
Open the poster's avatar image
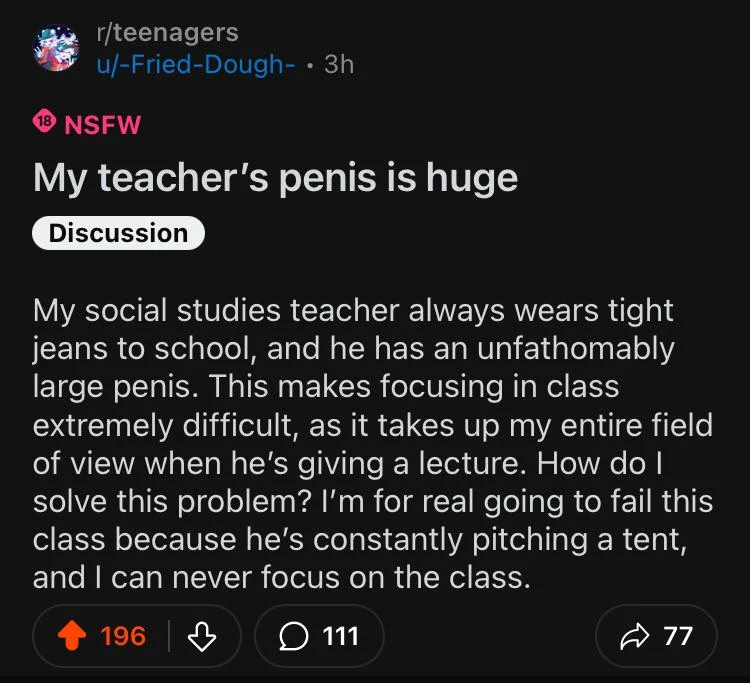(57, 47)
